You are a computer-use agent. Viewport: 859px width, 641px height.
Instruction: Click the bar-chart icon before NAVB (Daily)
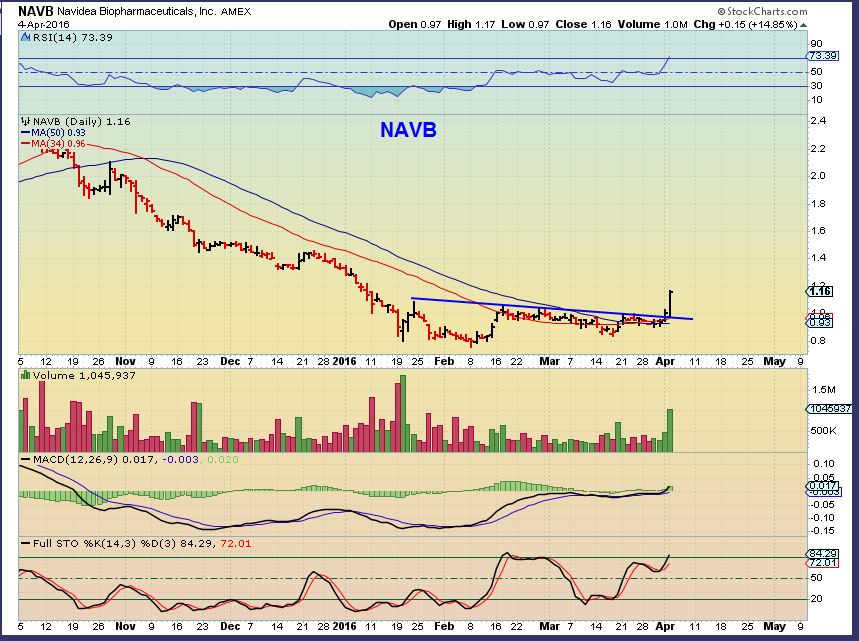25,121
